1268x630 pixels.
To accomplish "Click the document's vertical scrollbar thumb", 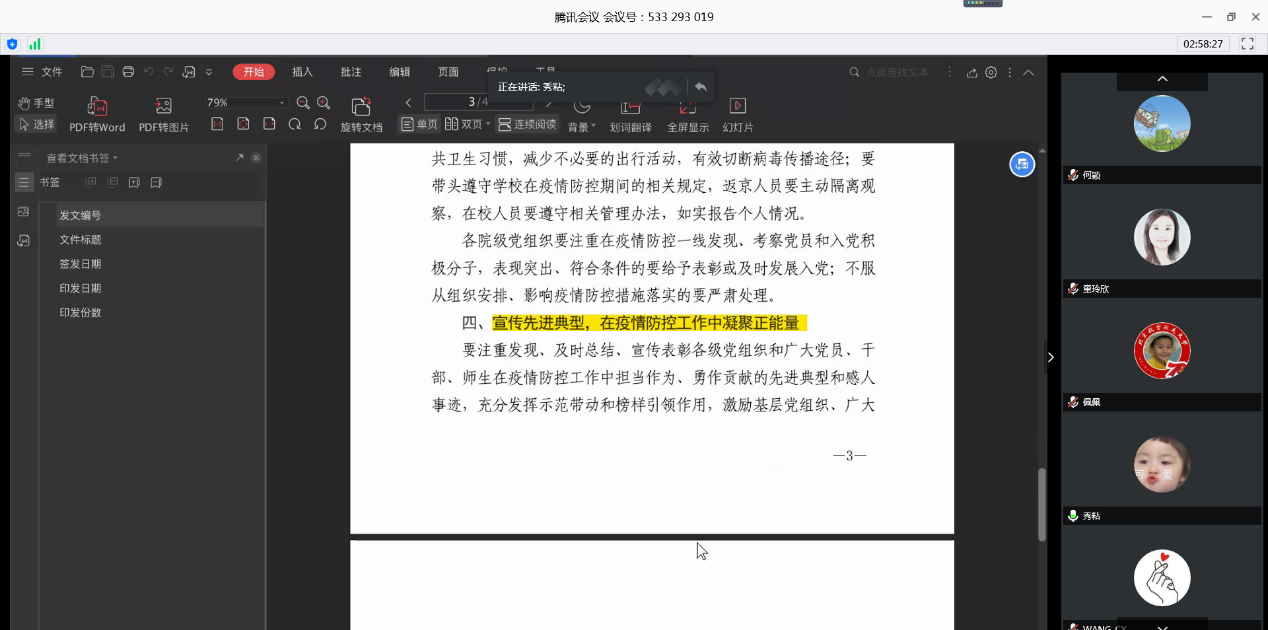I will 1041,505.
